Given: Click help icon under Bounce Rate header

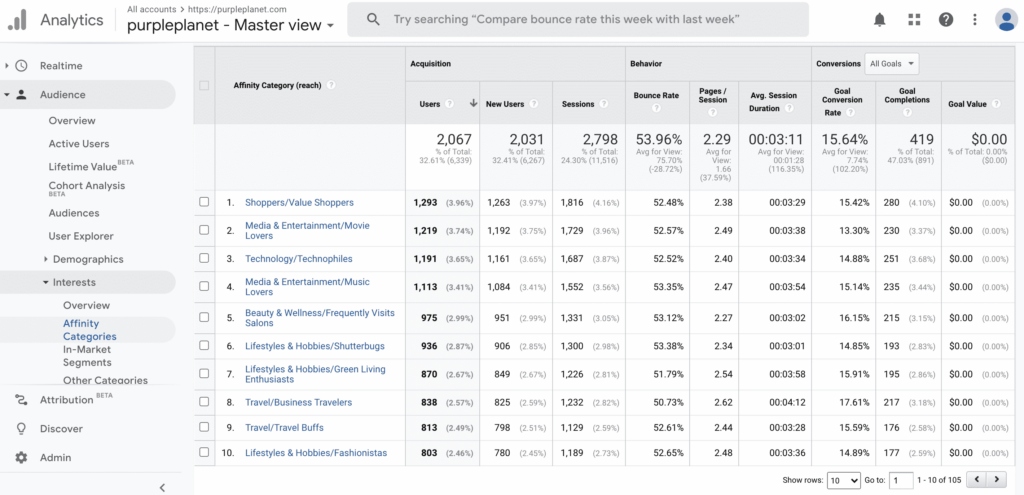Looking at the screenshot, I should pyautogui.click(x=656, y=108).
